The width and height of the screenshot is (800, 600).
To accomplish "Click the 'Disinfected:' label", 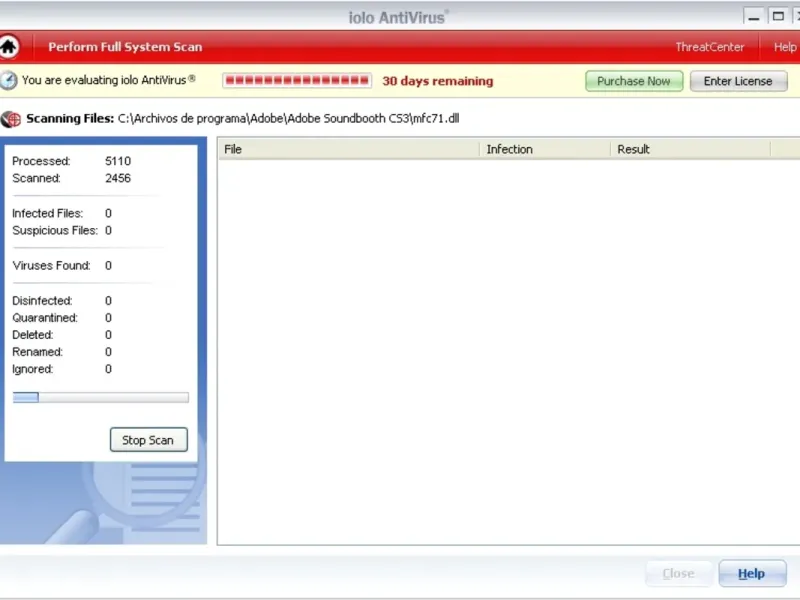I will (42, 301).
